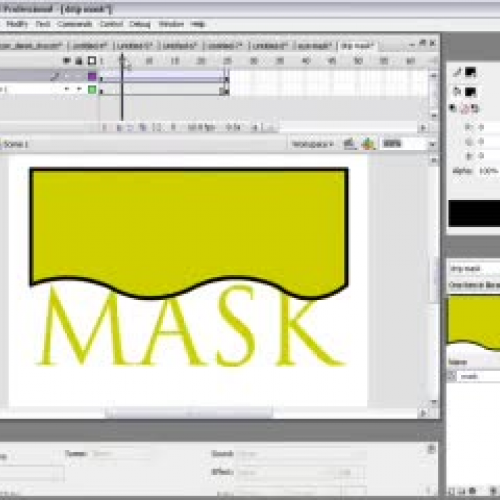Viewport: 500px width, 500px height.
Task: Click the Properties panel corner options icon
Action: [x=431, y=449]
